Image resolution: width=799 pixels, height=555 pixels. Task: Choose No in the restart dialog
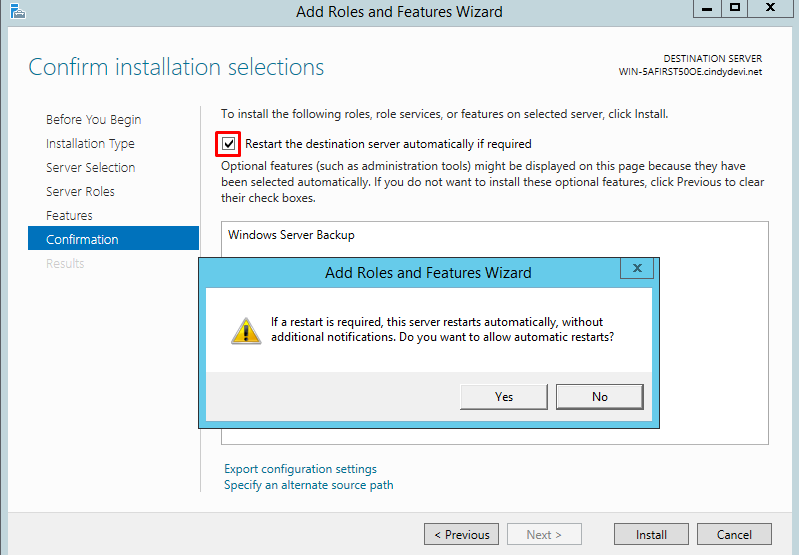tap(599, 397)
